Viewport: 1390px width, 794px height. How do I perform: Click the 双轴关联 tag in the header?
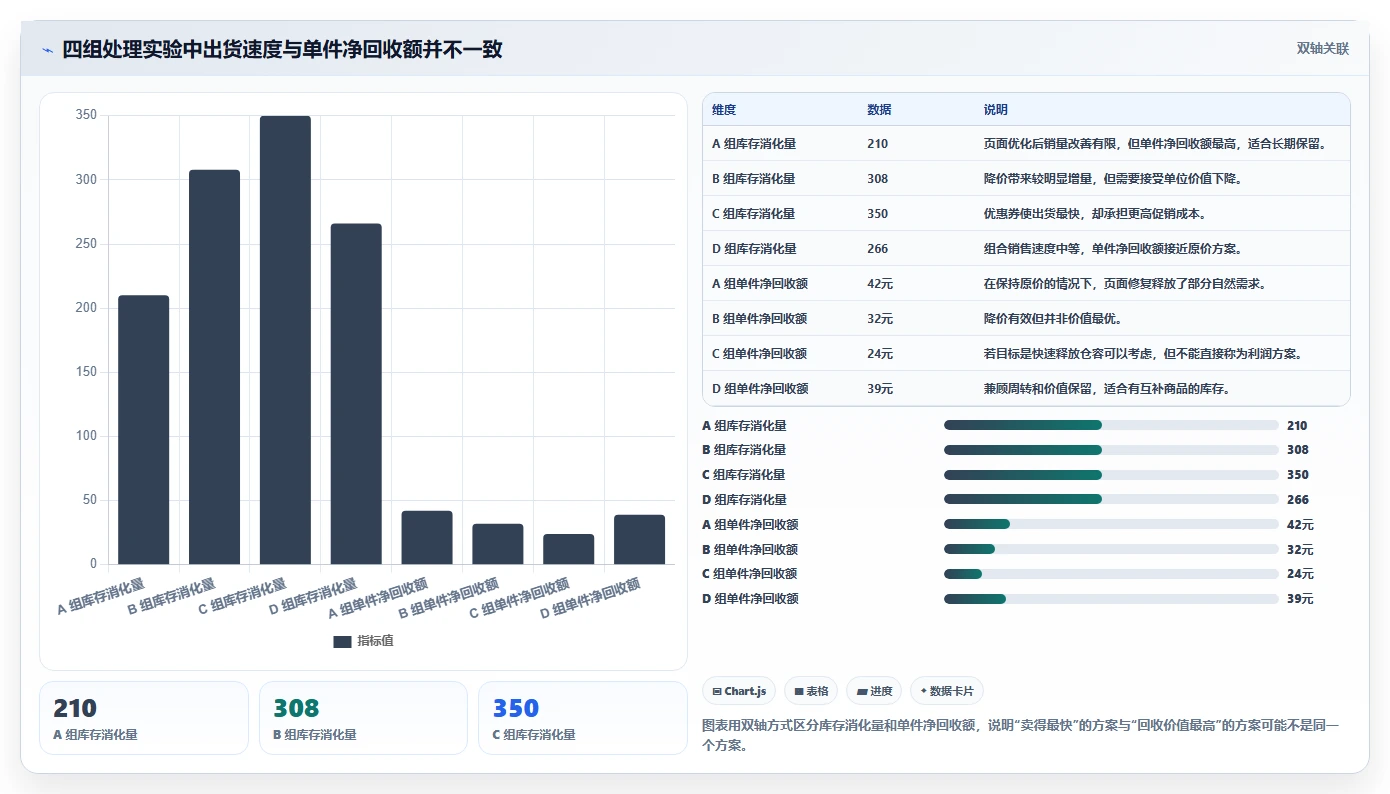pos(1323,49)
